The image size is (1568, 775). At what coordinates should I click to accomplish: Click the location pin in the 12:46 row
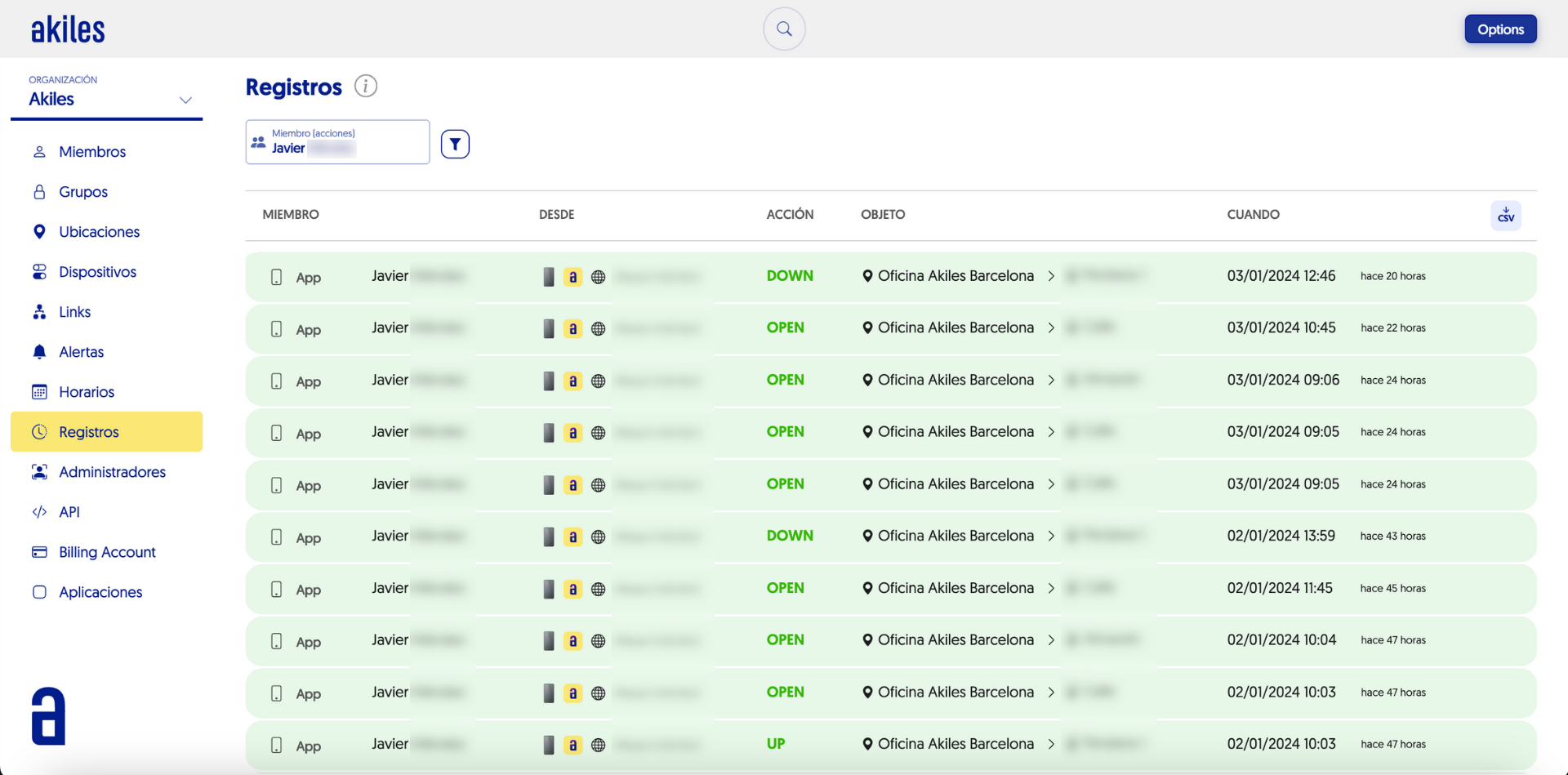pyautogui.click(x=867, y=276)
